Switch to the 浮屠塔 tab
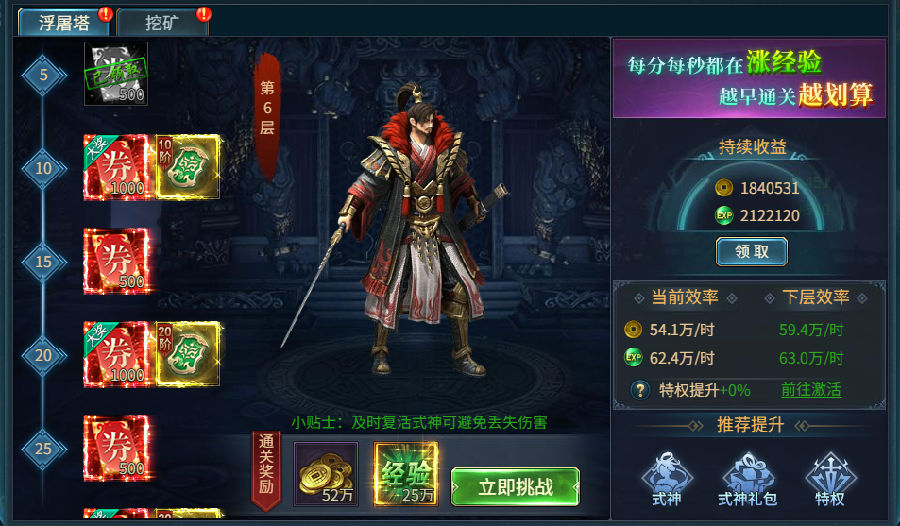Viewport: 900px width, 526px height. pyautogui.click(x=64, y=23)
